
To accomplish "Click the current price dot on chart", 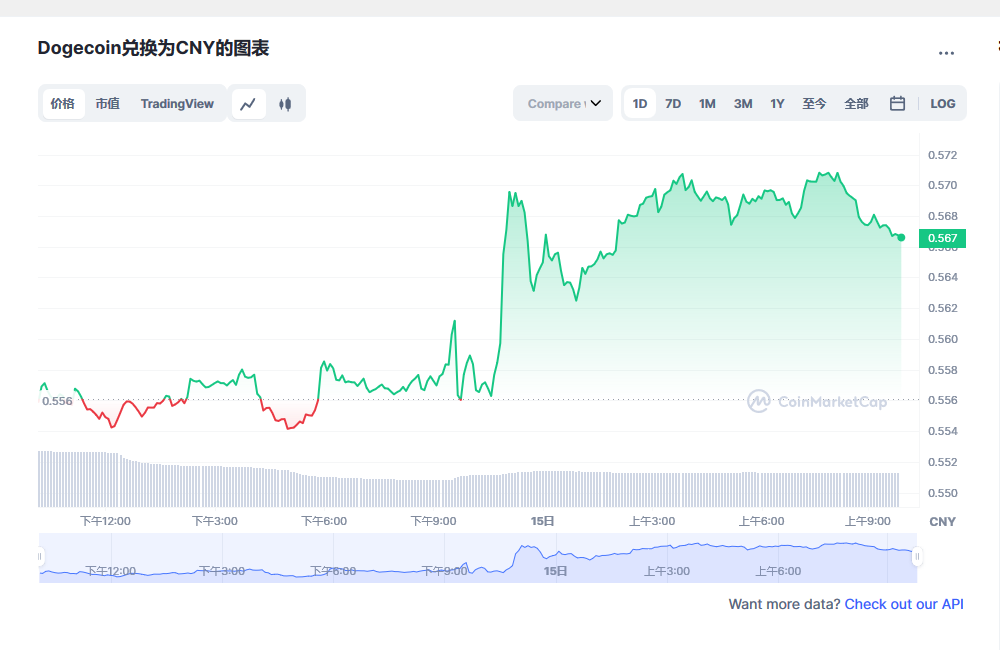I will click(x=901, y=237).
